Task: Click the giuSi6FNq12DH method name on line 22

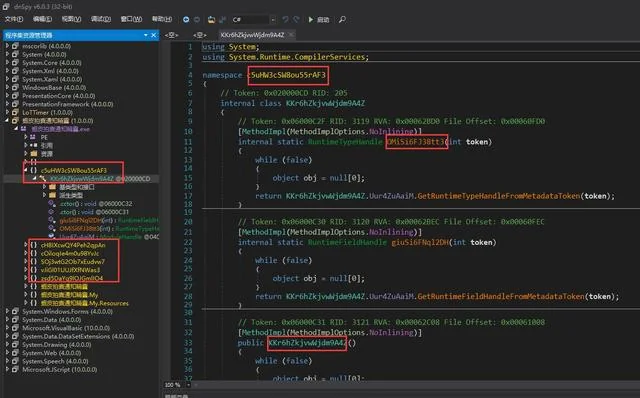Action: coord(420,242)
